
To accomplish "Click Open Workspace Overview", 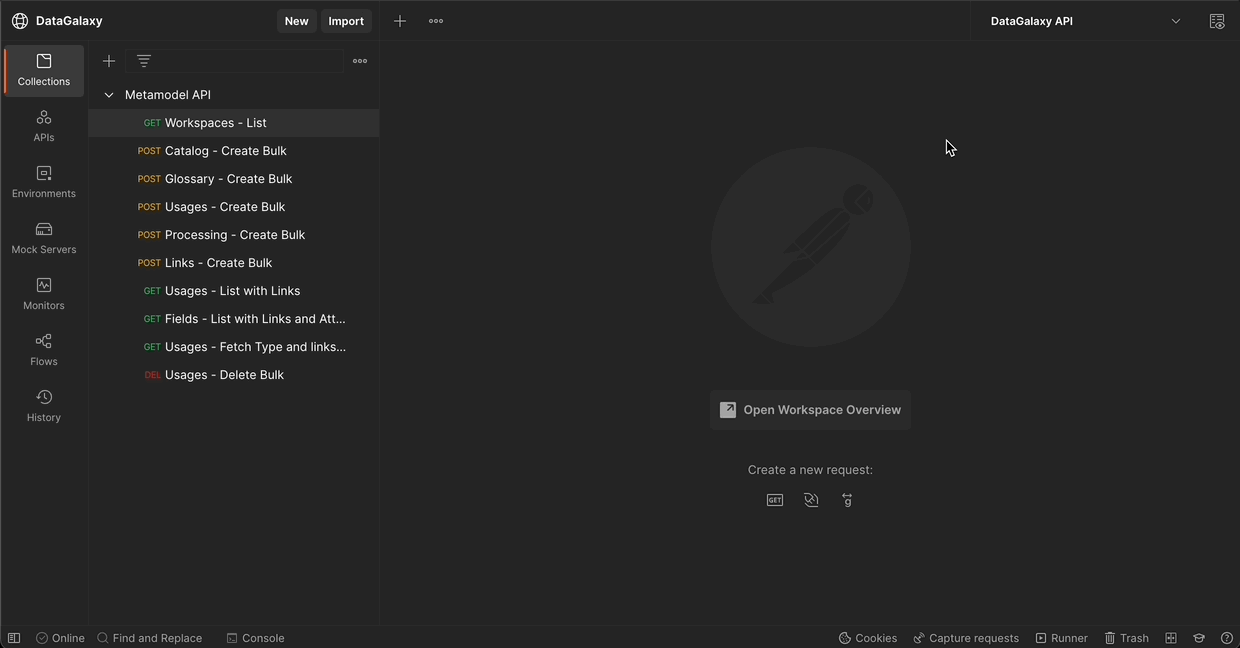I will 810,409.
